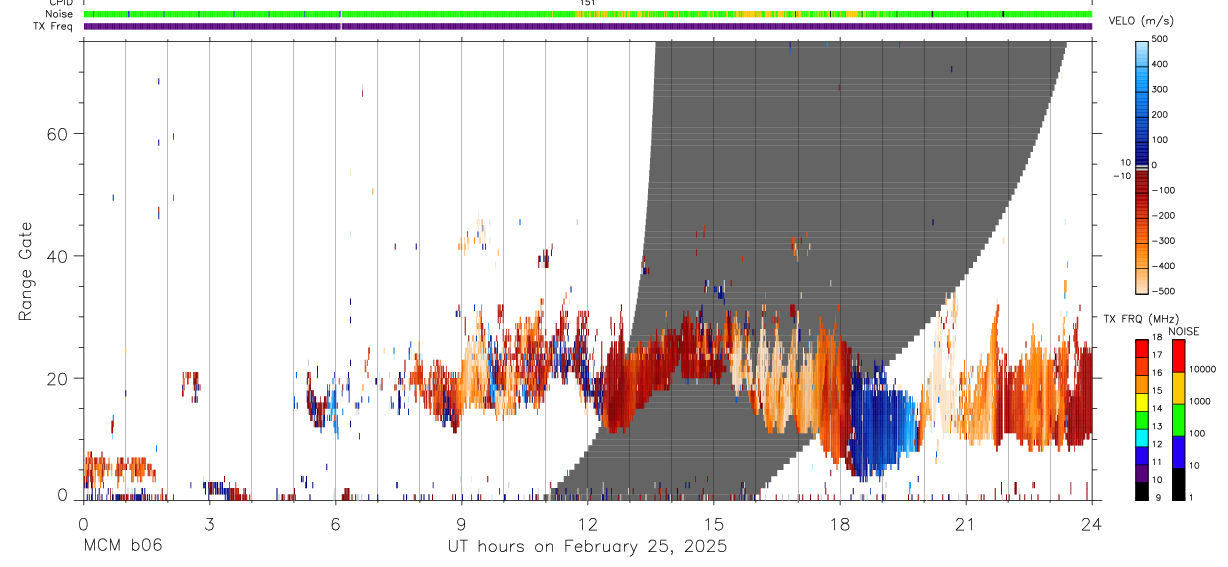Click x-axis tick label 6
Viewport: 1228px width, 567px height.
click(335, 523)
